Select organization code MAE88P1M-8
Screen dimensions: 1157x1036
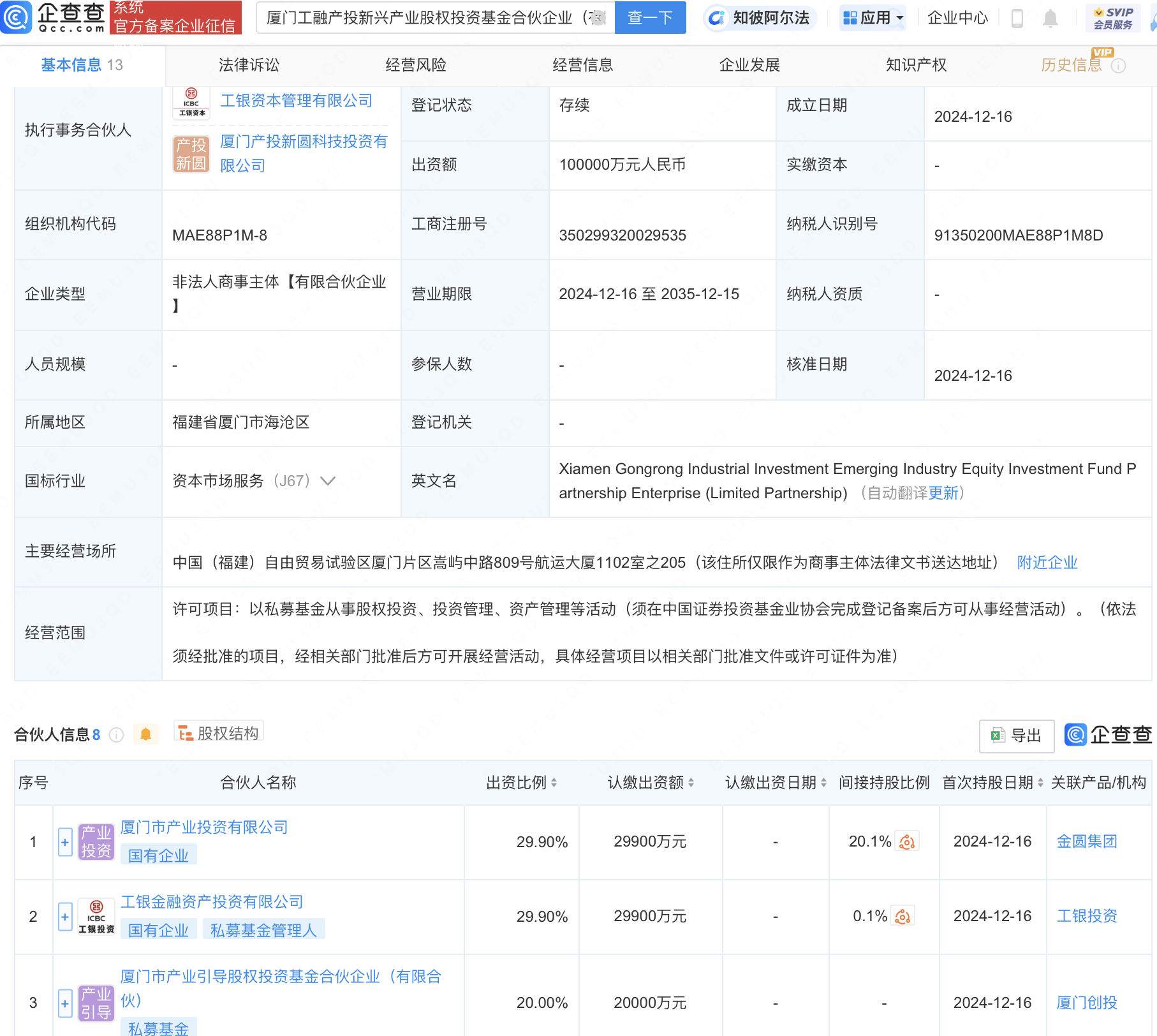click(x=219, y=235)
